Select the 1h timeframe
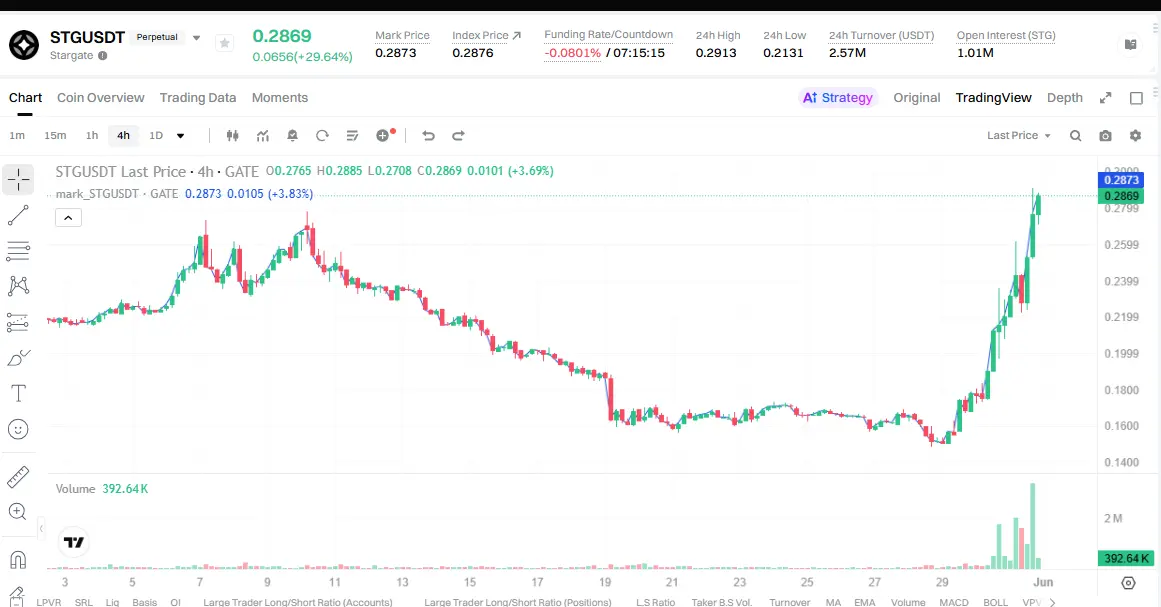Screen dimensions: 1161x607 click(x=92, y=135)
